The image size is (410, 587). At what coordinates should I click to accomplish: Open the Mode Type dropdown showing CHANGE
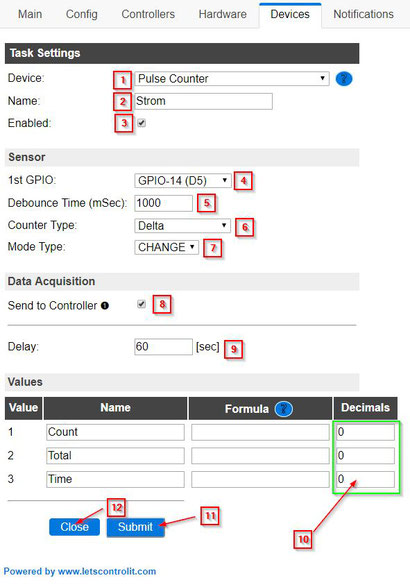[x=166, y=247]
